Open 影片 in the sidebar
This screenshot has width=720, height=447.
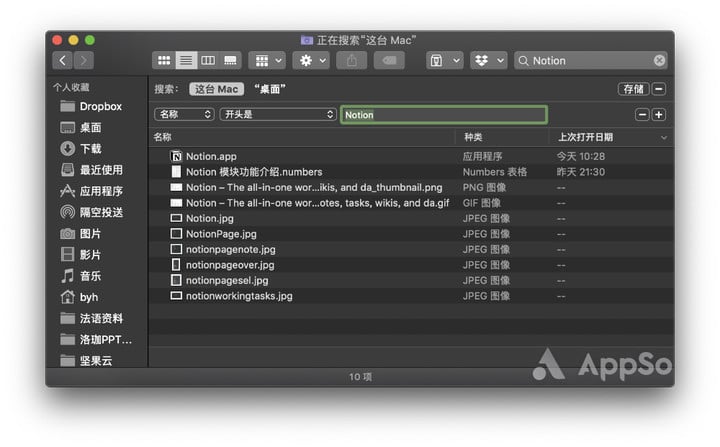click(x=80, y=255)
